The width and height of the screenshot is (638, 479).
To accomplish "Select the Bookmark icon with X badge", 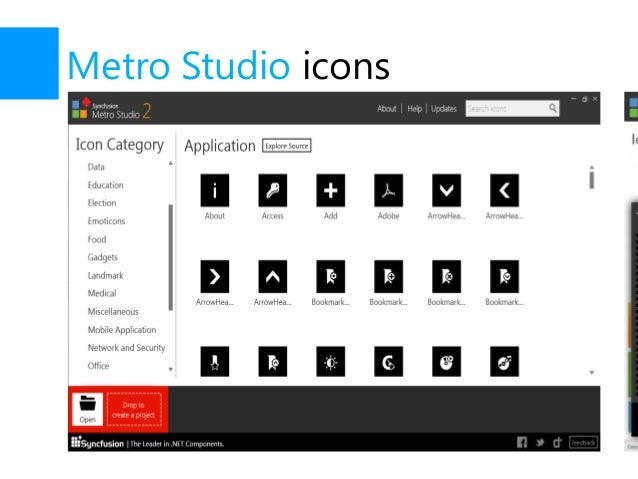I will coord(446,276).
